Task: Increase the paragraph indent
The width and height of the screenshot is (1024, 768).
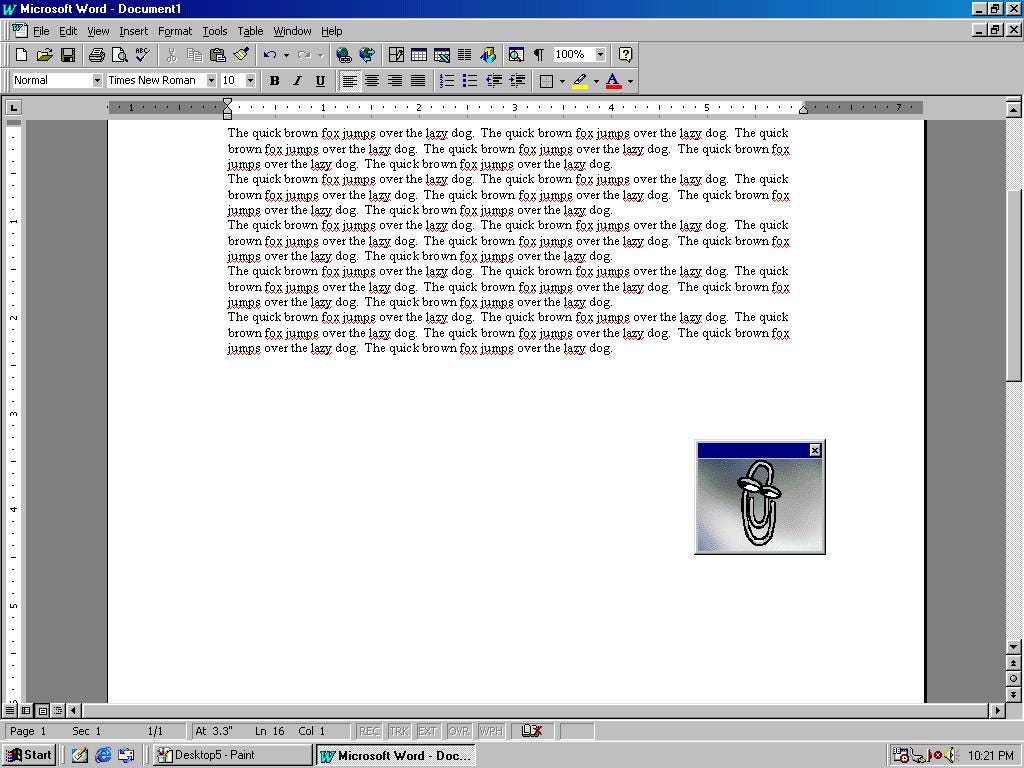Action: [517, 80]
